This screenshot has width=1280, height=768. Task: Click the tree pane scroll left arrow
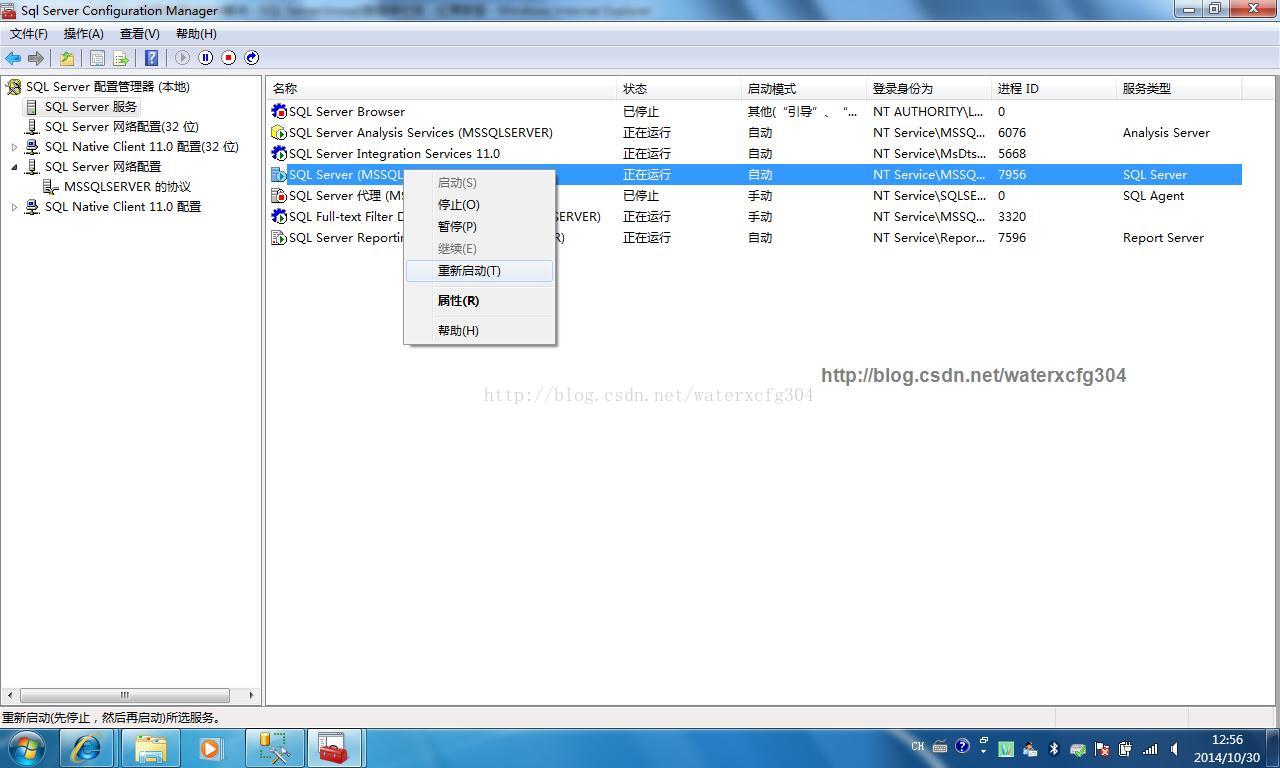(x=10, y=695)
